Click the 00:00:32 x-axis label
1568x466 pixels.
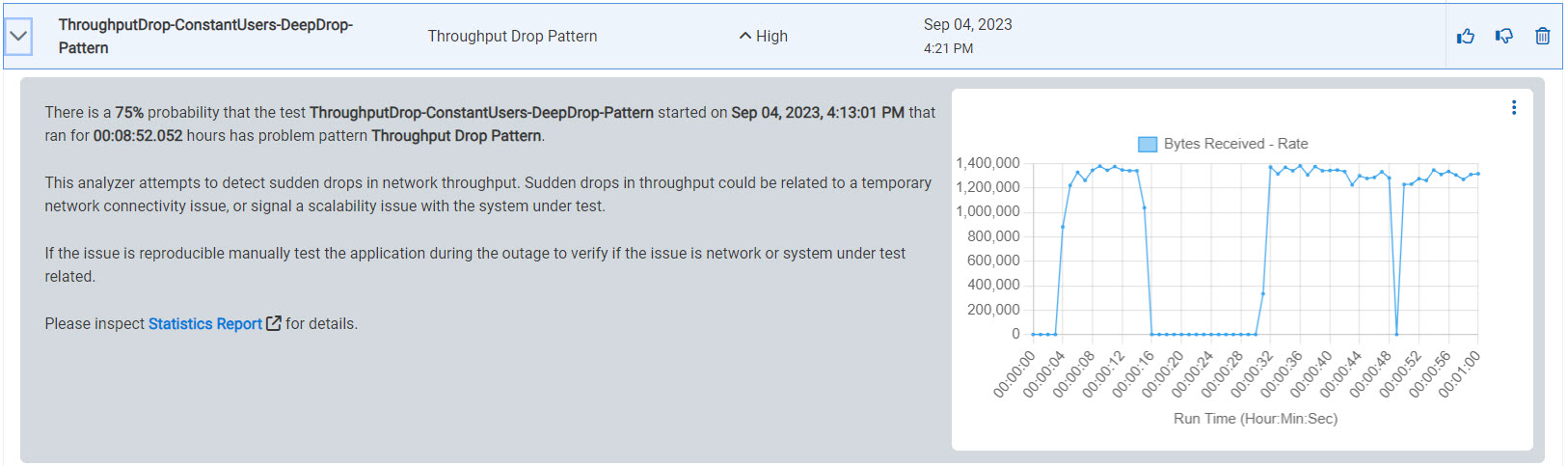(x=1253, y=373)
